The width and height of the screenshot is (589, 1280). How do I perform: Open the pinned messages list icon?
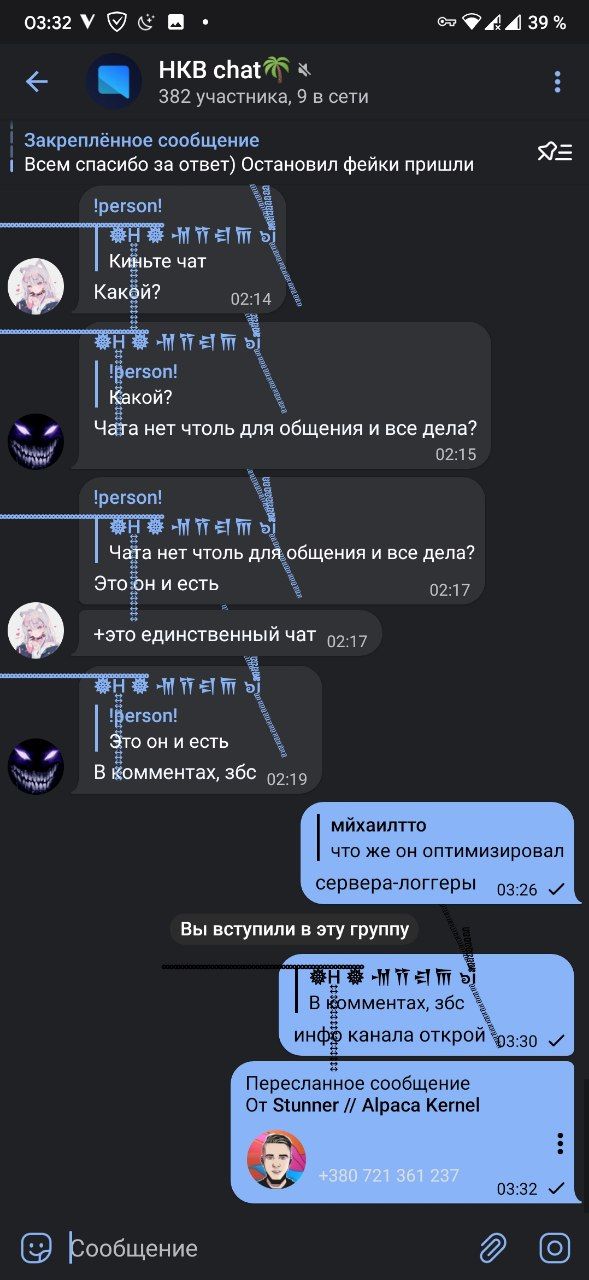555,152
